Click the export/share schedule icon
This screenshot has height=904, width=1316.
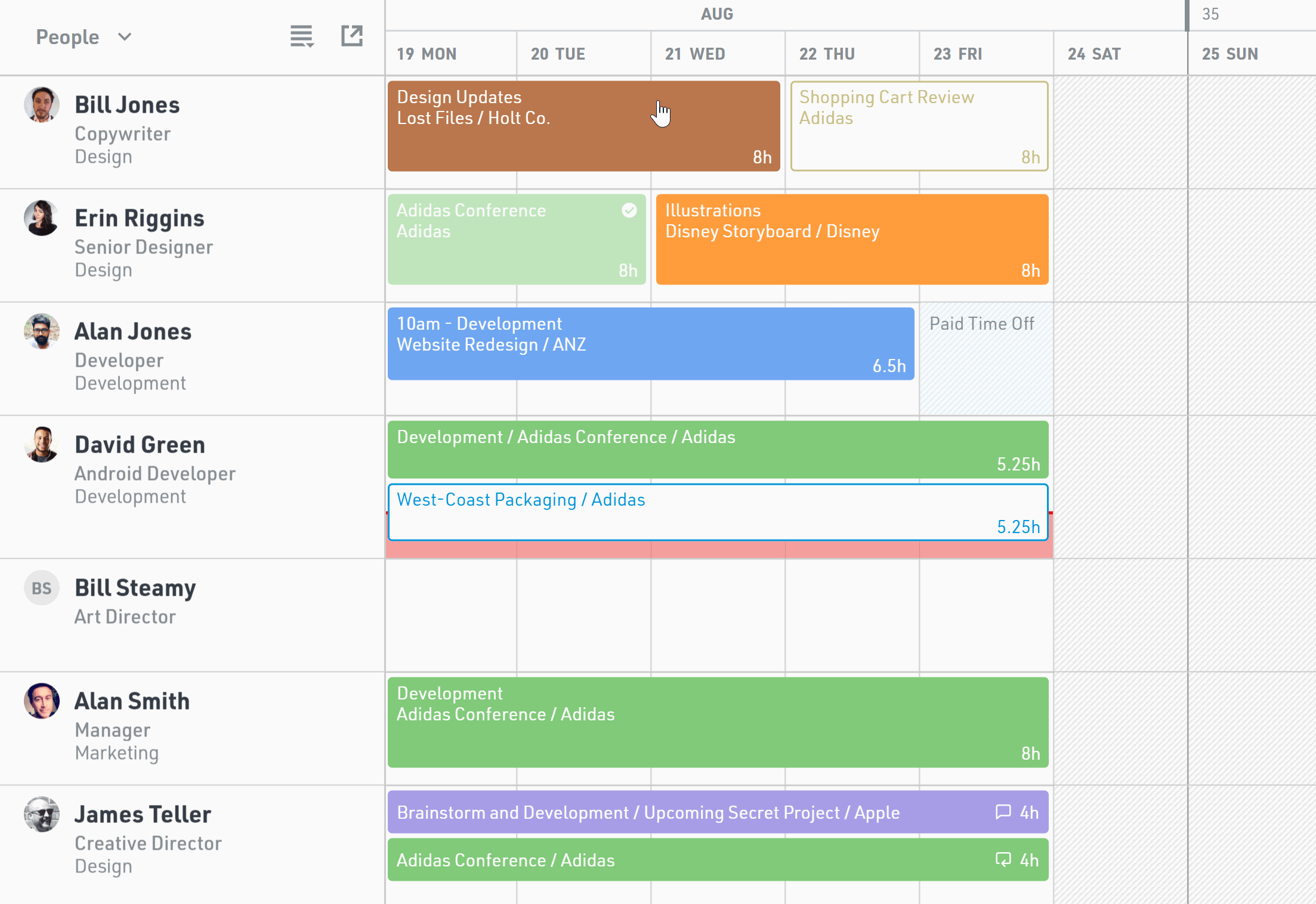tap(351, 36)
